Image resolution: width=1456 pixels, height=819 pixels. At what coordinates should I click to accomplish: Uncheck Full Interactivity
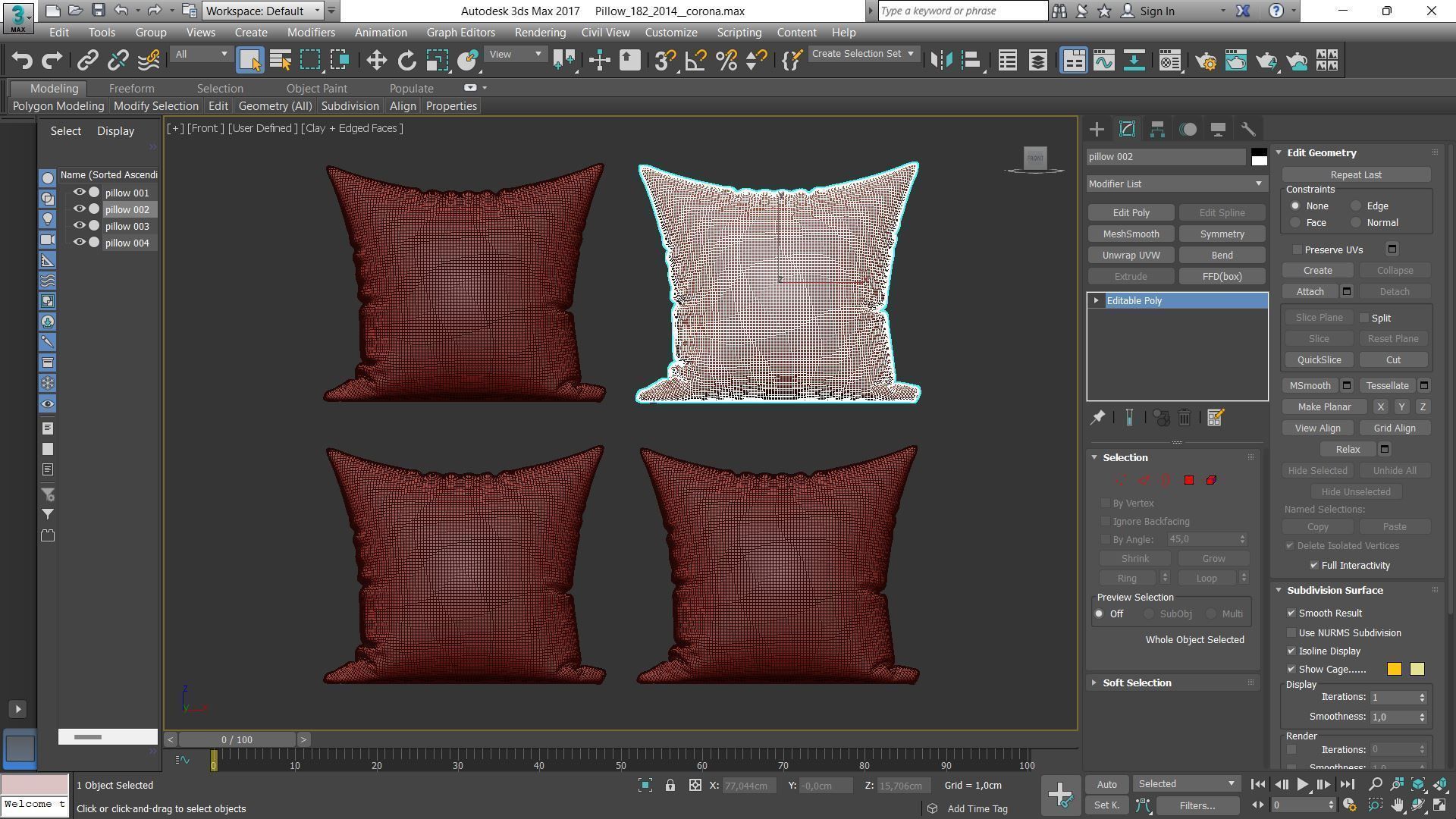(x=1314, y=566)
